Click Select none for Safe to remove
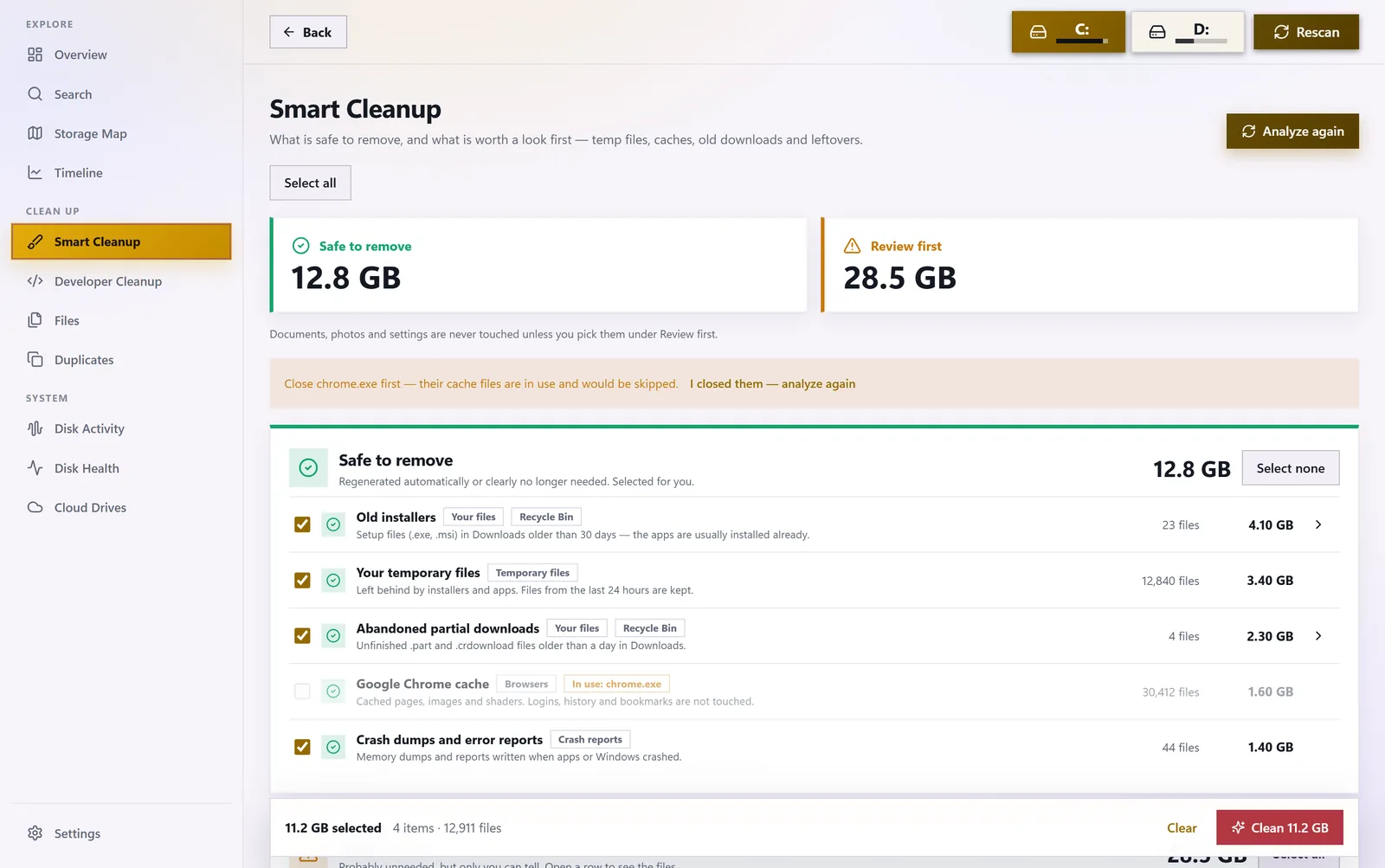 [x=1291, y=468]
